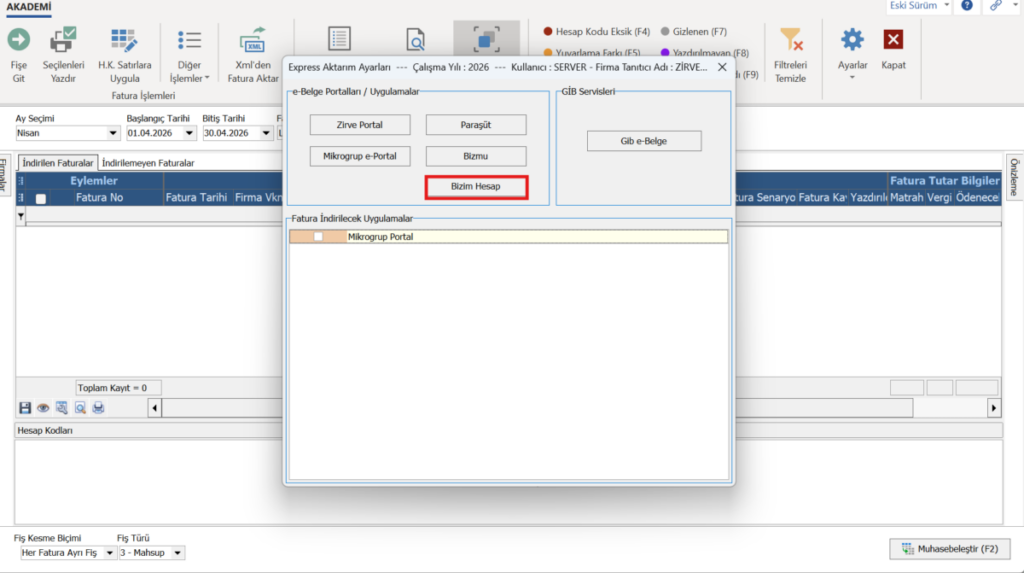The image size is (1024, 573).
Task: Open the grid filter row funnel
Action: 21,216
